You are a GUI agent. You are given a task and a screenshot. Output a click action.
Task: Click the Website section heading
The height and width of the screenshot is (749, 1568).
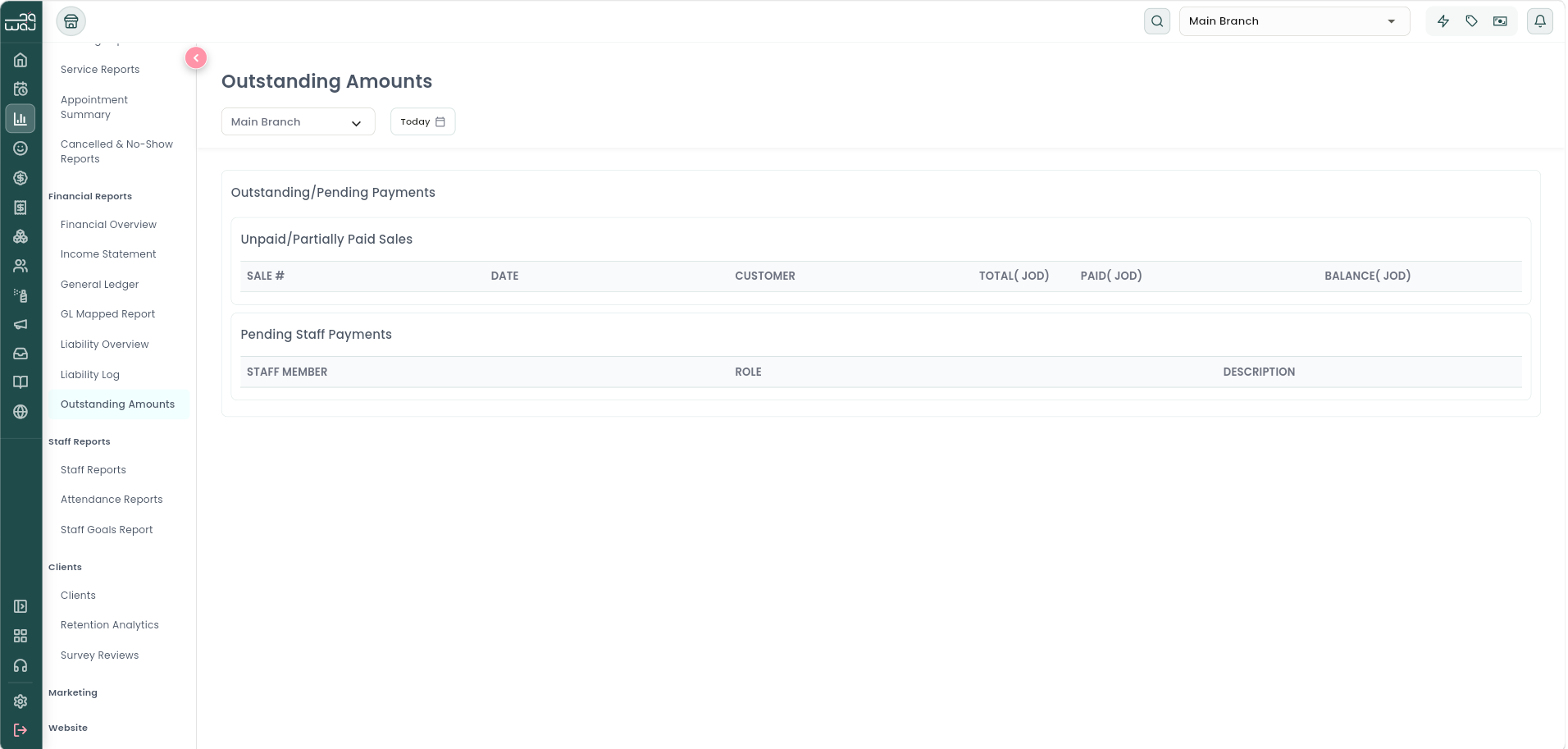(67, 728)
